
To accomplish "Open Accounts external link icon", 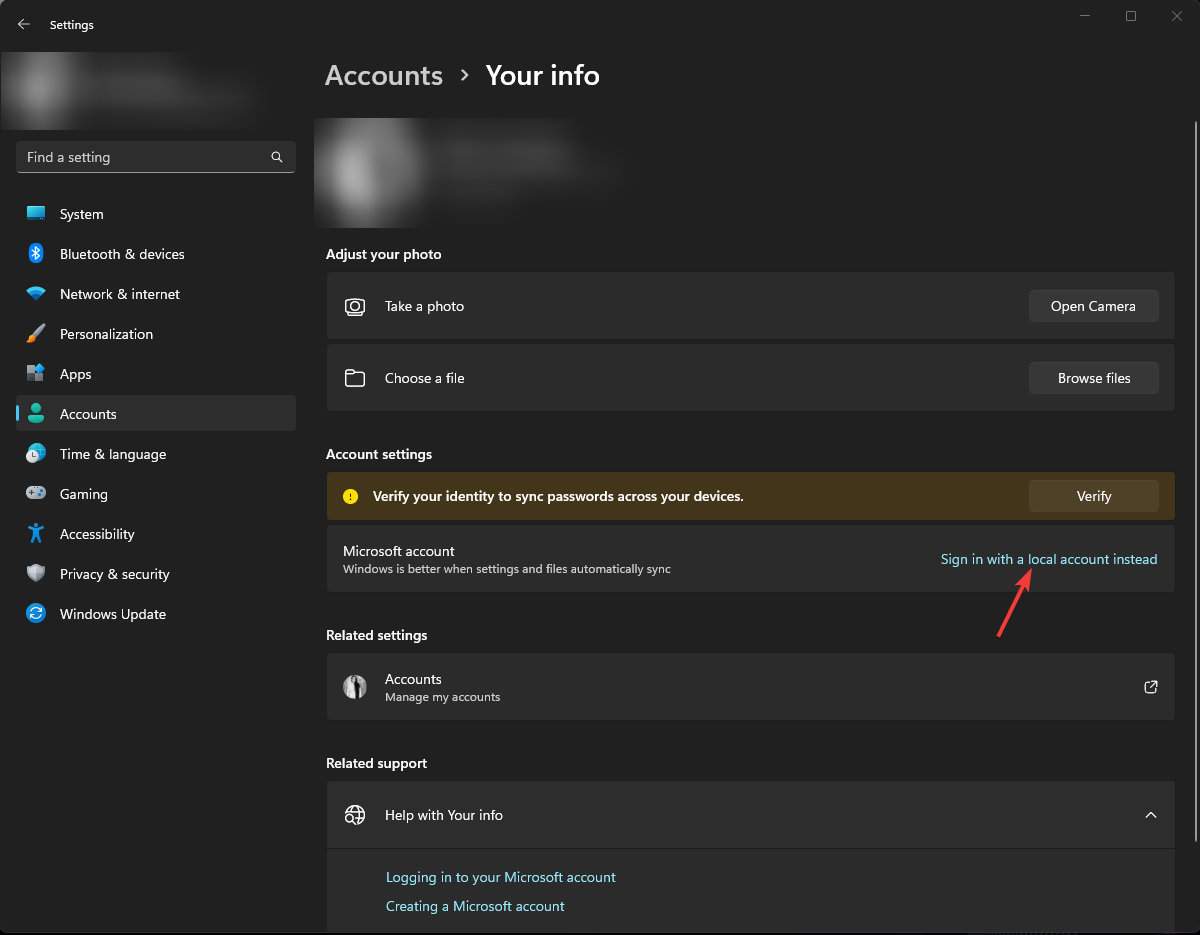I will [x=1150, y=687].
